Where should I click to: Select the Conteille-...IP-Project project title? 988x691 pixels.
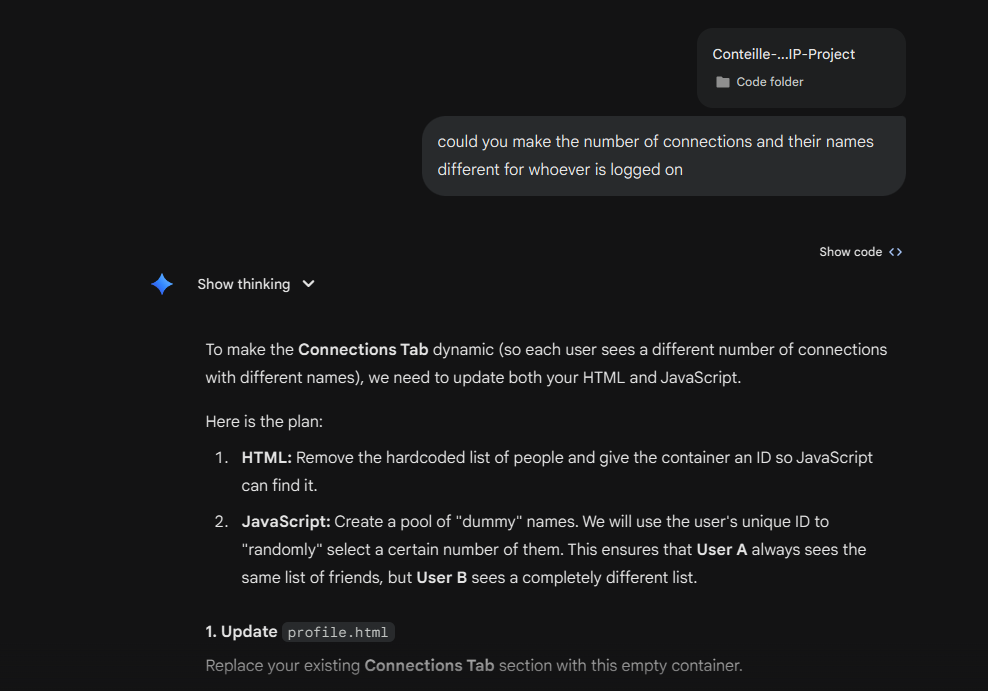coord(783,54)
